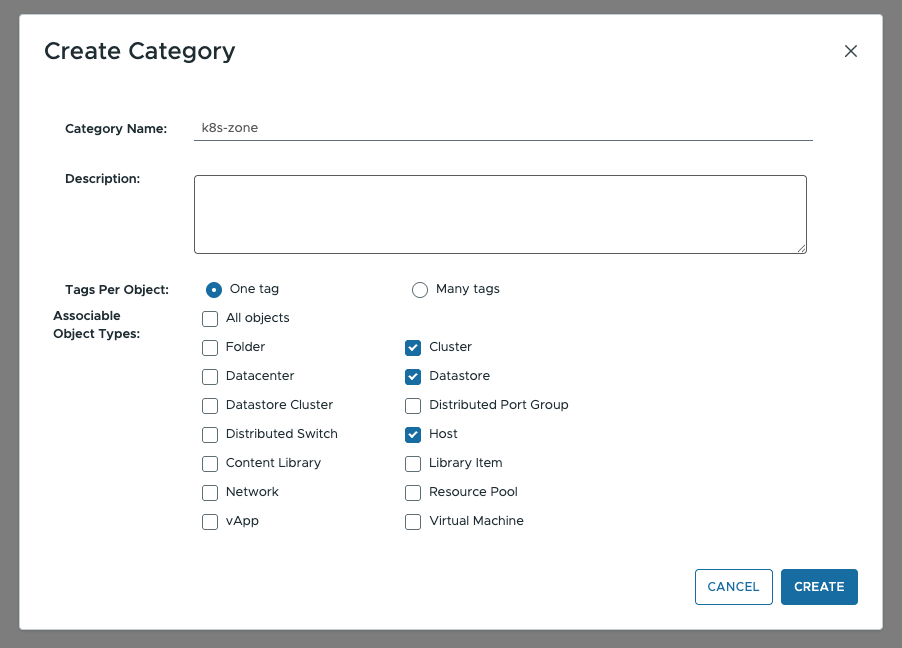Check the Resource Pool checkbox
902x648 pixels.
pyautogui.click(x=413, y=492)
